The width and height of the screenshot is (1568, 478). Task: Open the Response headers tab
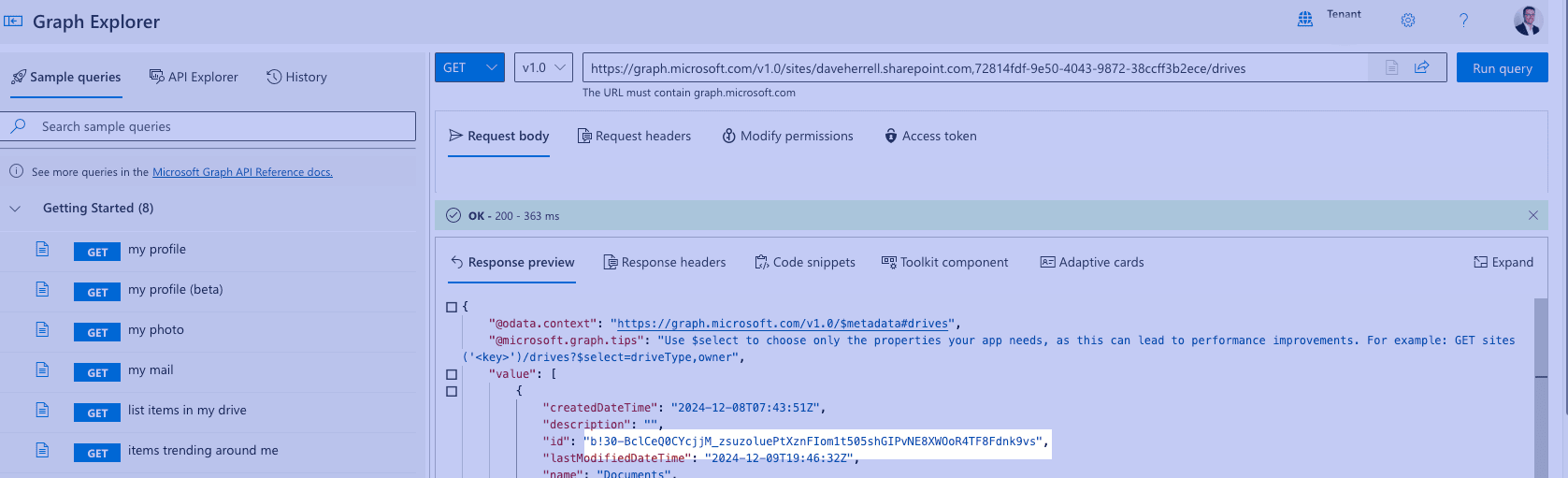coord(665,262)
